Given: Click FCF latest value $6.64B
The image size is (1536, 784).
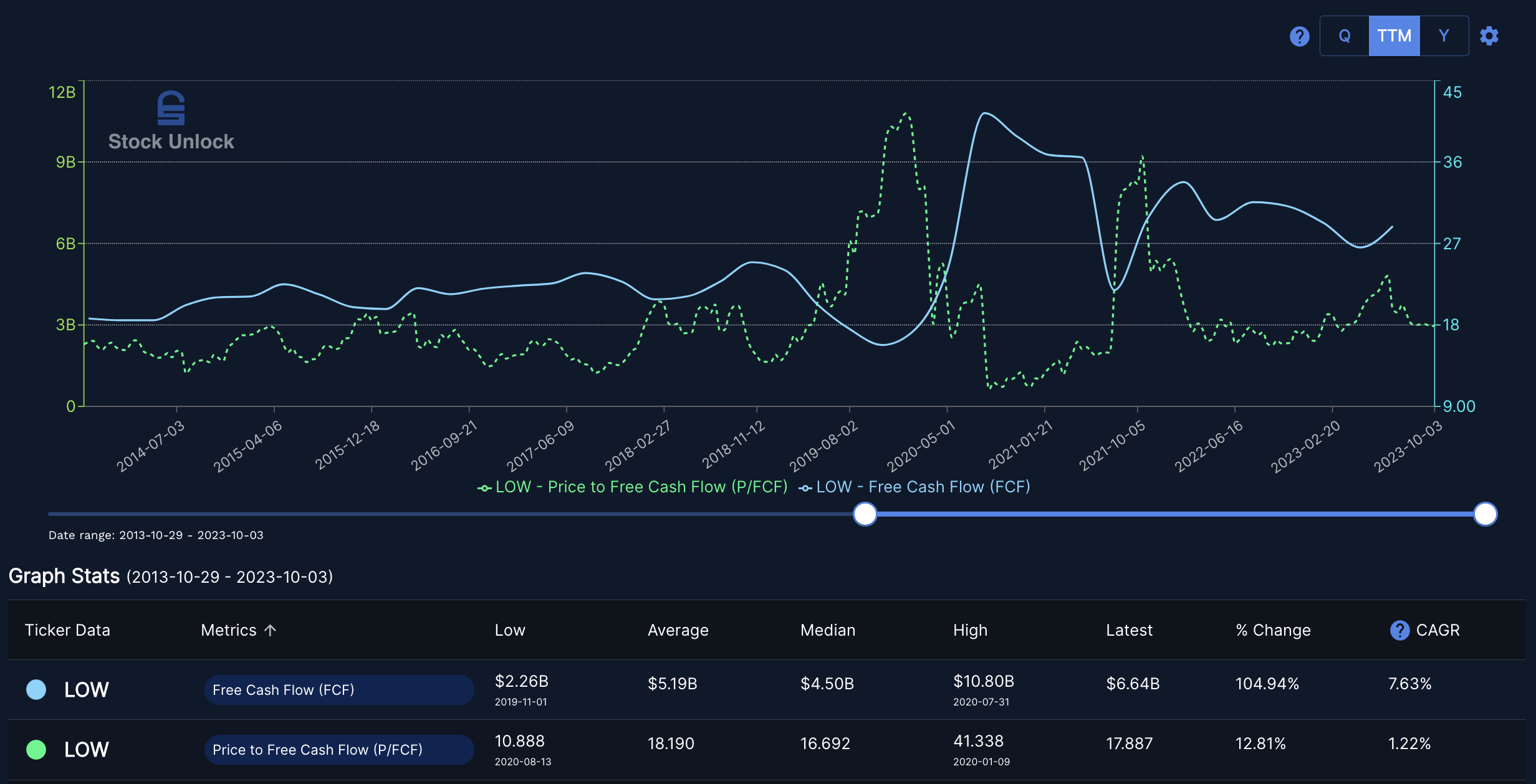Looking at the screenshot, I should click(1133, 684).
